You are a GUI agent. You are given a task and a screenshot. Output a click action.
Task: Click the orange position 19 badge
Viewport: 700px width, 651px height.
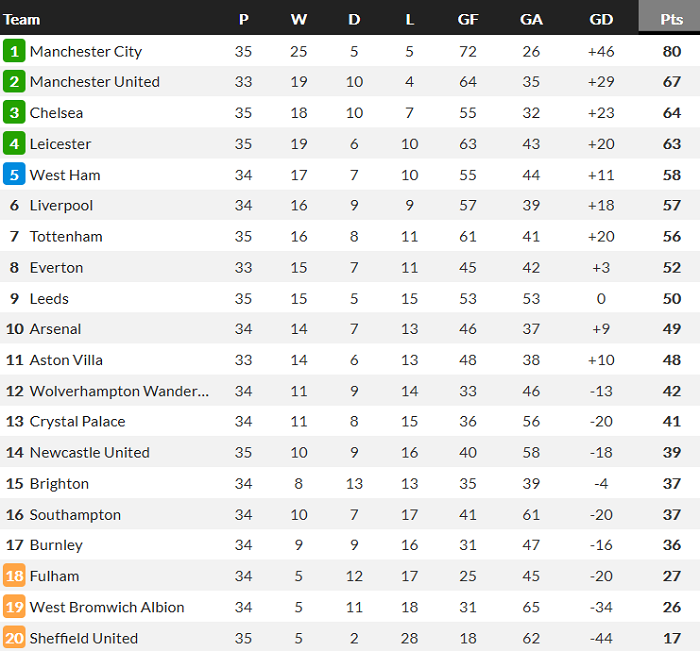tap(14, 607)
